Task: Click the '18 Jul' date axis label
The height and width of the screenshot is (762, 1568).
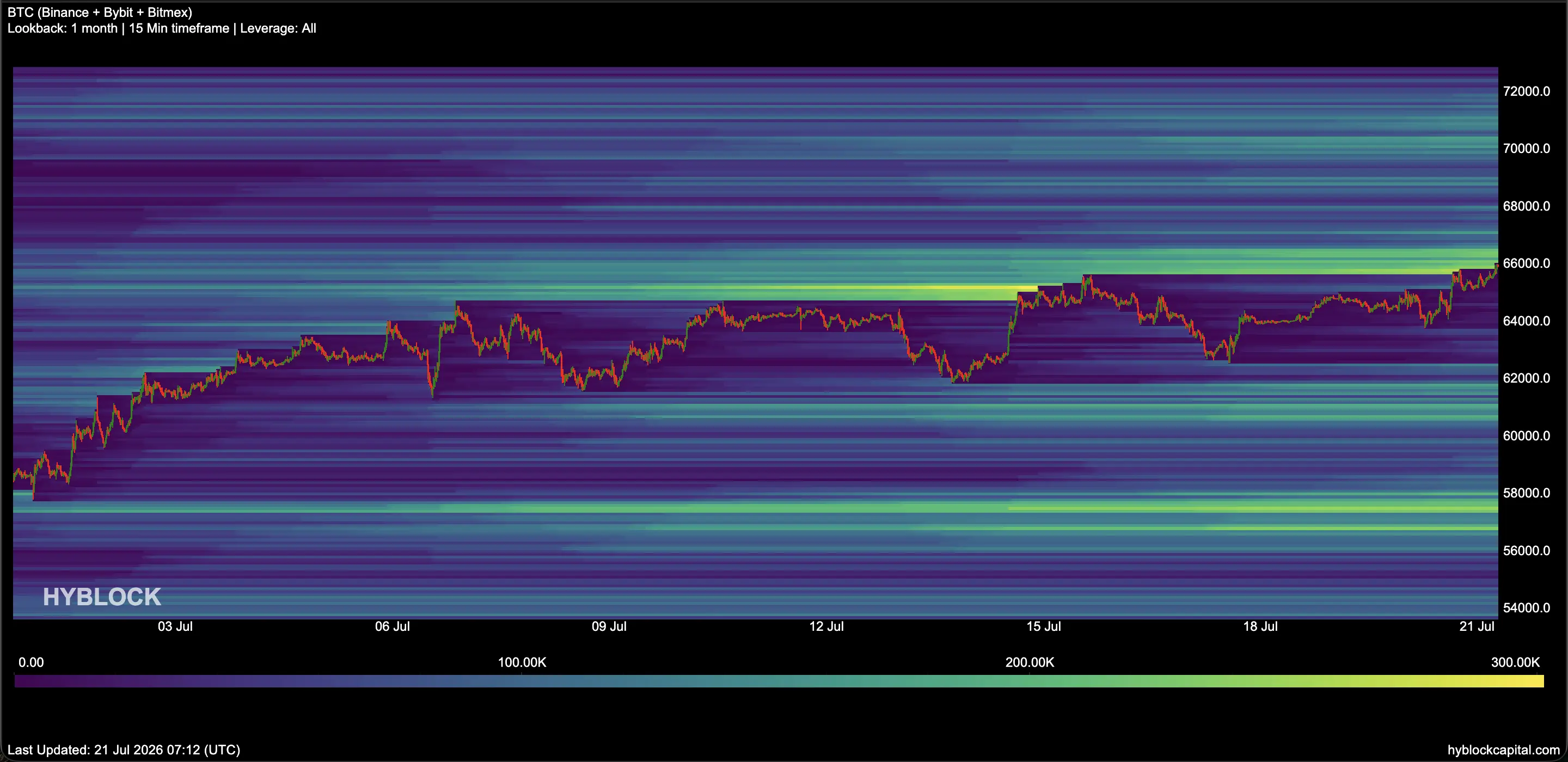Action: tap(1260, 626)
